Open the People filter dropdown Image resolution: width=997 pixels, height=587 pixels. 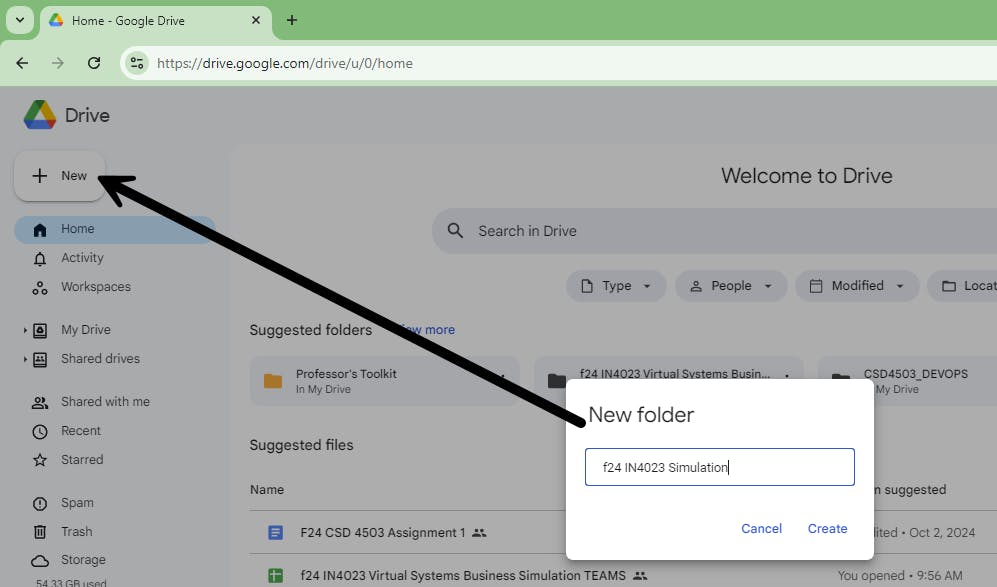(731, 286)
